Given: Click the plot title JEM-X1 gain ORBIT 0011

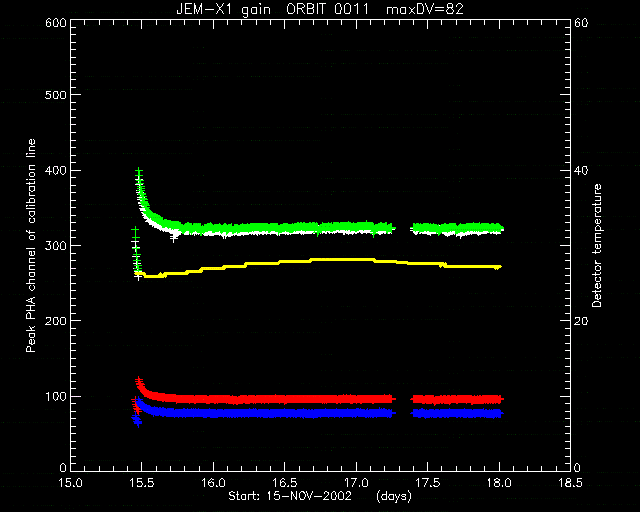Looking at the screenshot, I should coord(272,9).
